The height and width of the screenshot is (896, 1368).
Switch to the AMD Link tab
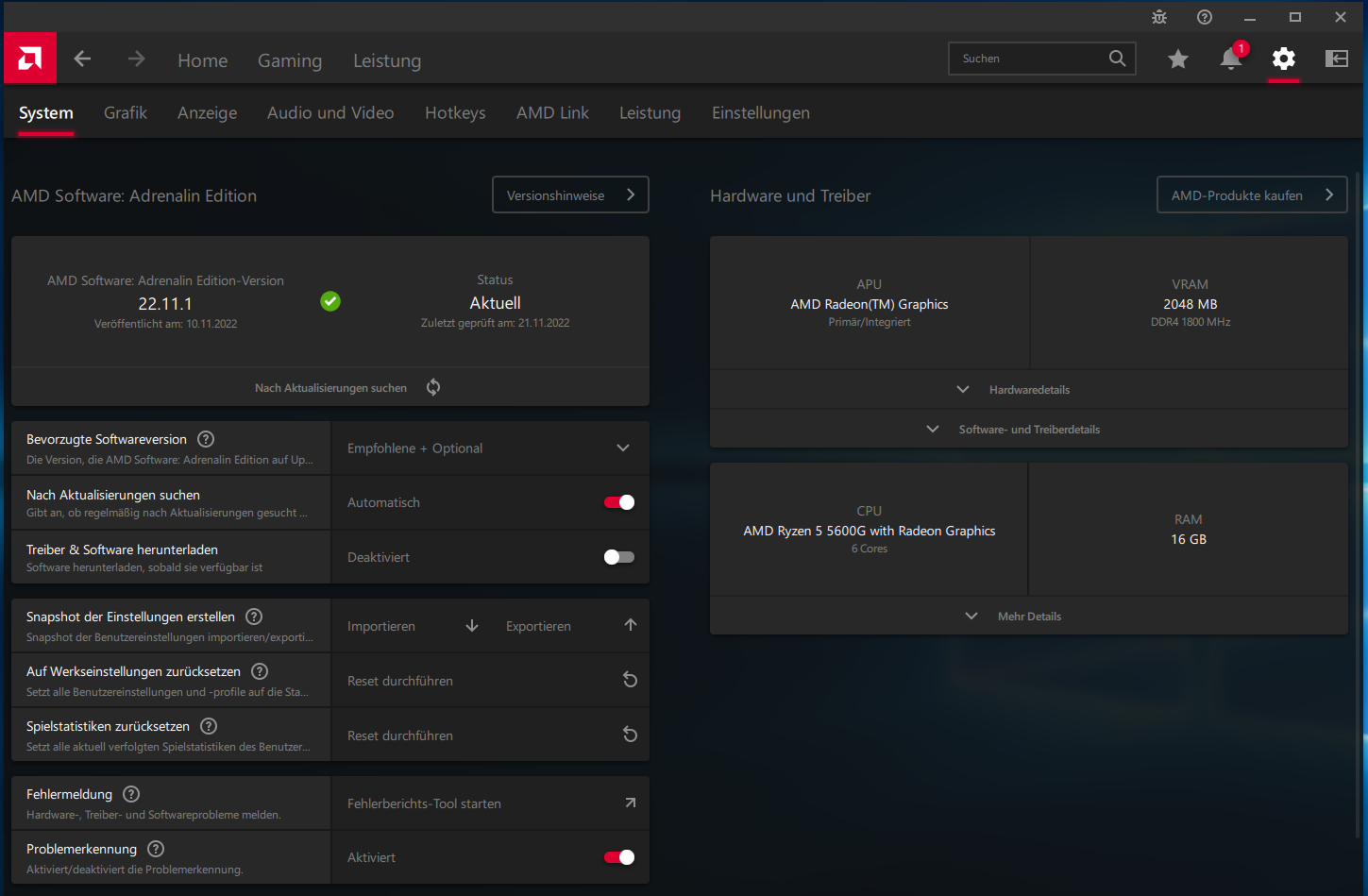pos(552,112)
